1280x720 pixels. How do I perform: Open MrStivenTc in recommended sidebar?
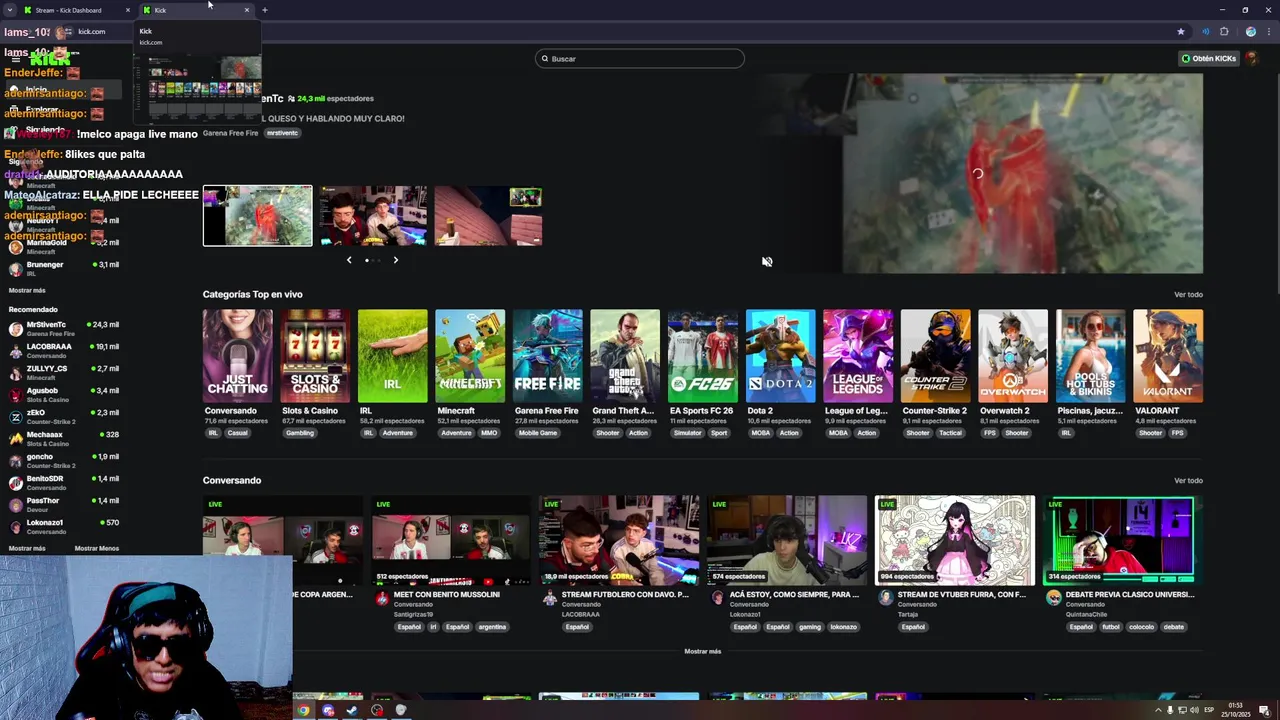63,328
